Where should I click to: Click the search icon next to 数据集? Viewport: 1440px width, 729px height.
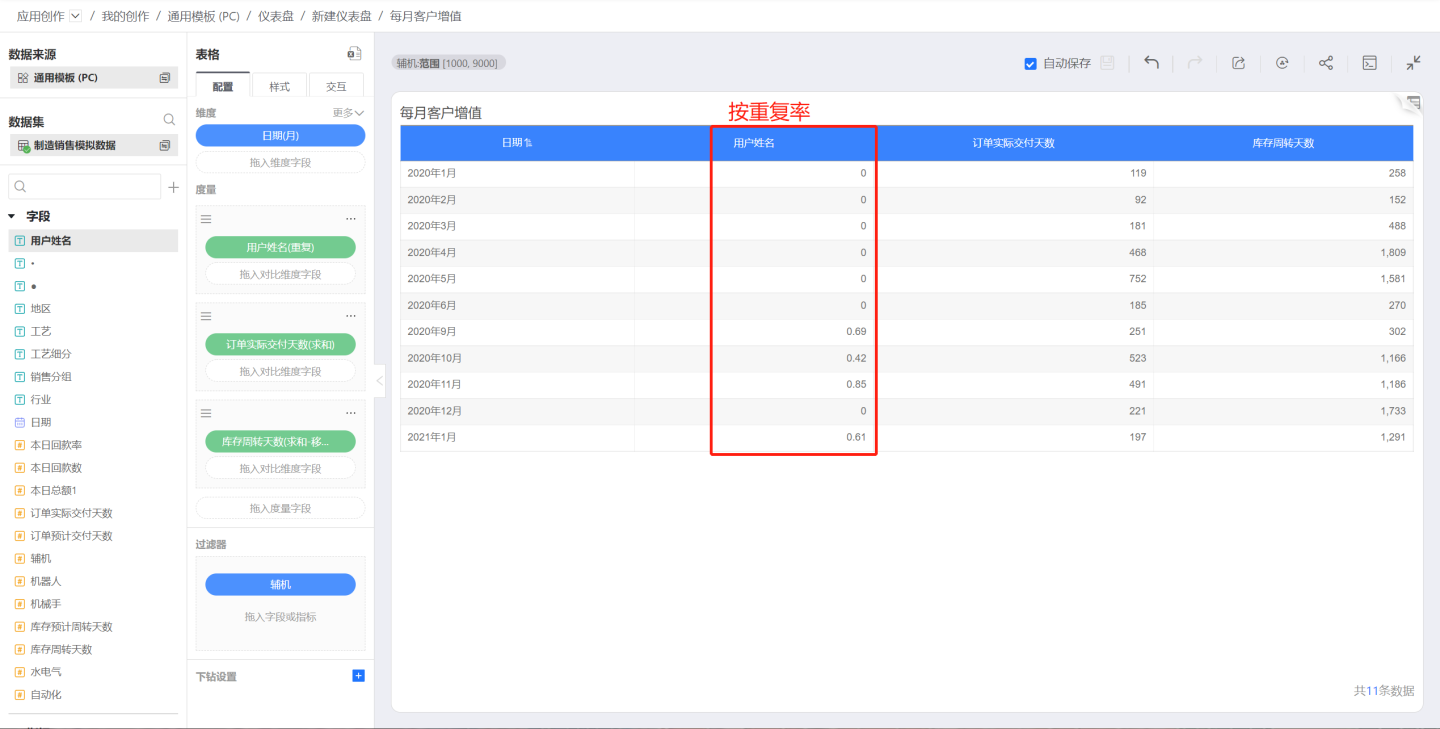(x=169, y=120)
